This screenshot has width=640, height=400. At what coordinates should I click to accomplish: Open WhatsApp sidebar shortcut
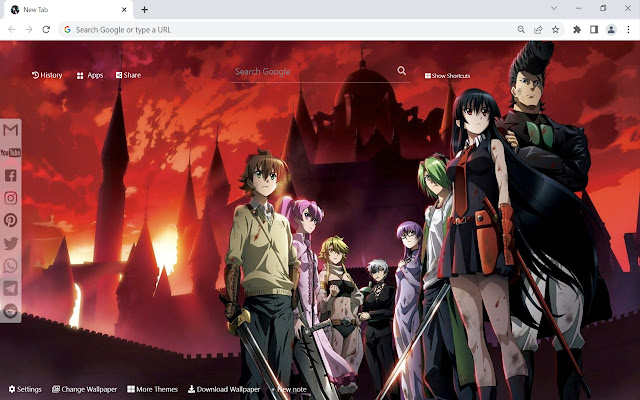(x=11, y=266)
